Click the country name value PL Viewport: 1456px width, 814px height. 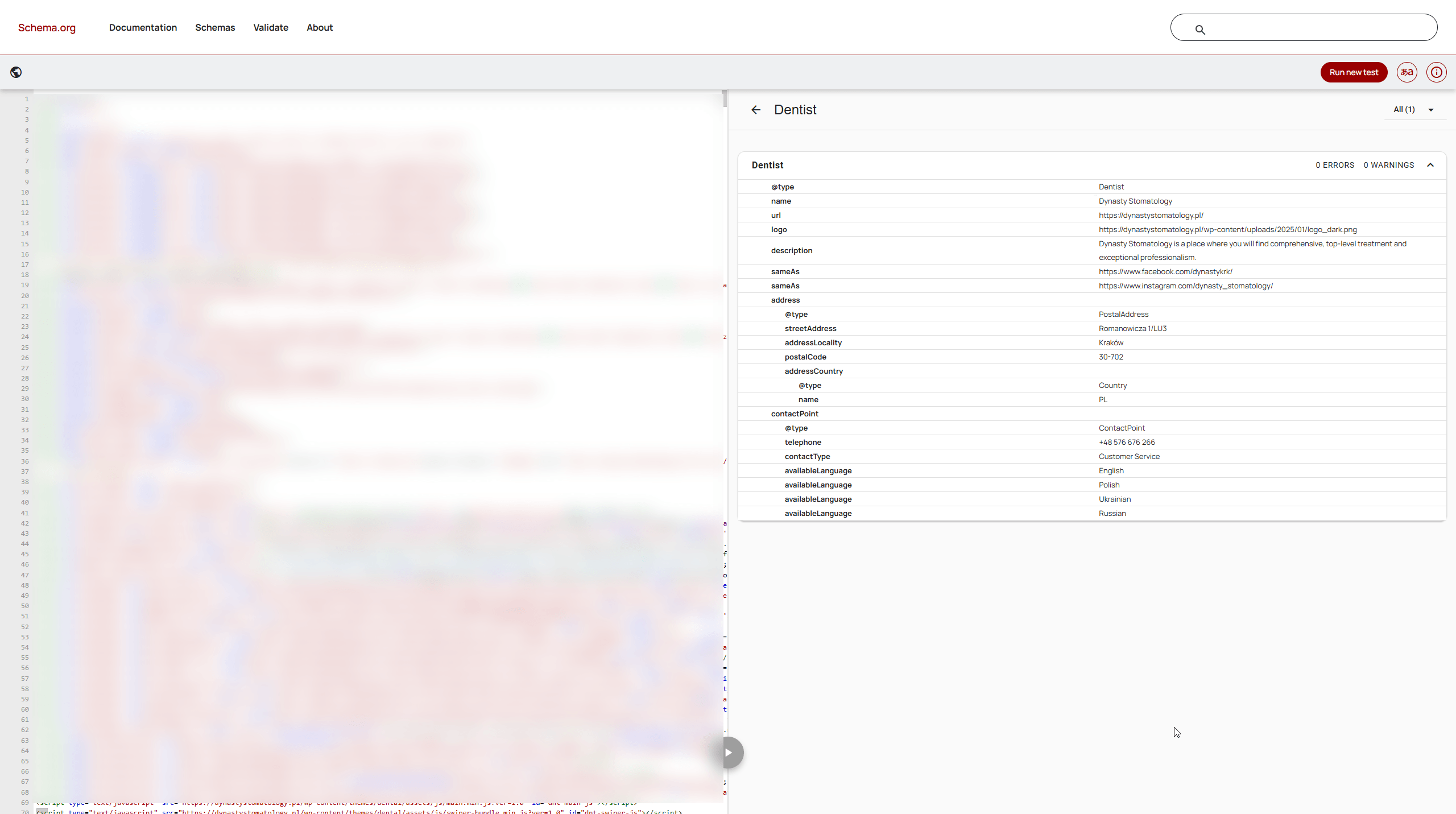[1103, 399]
